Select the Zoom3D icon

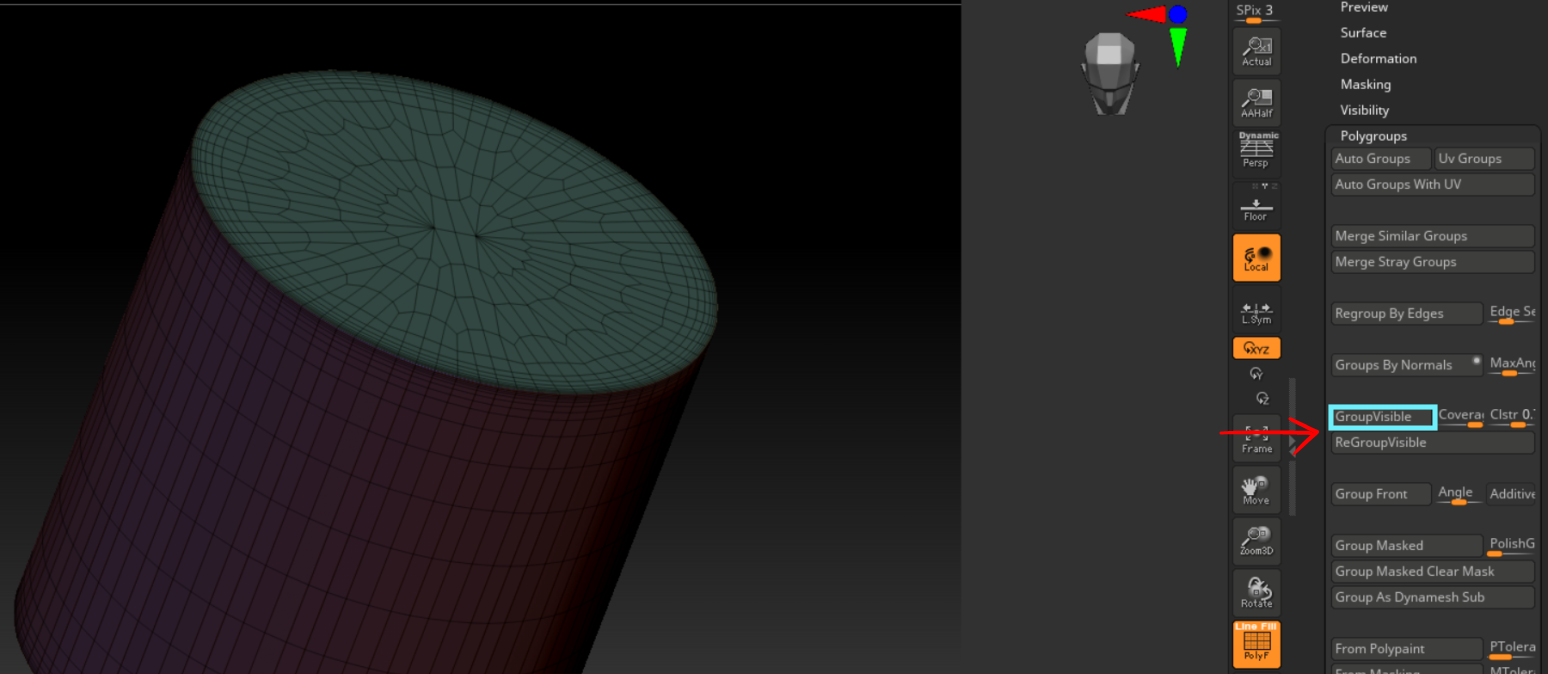tap(1256, 541)
